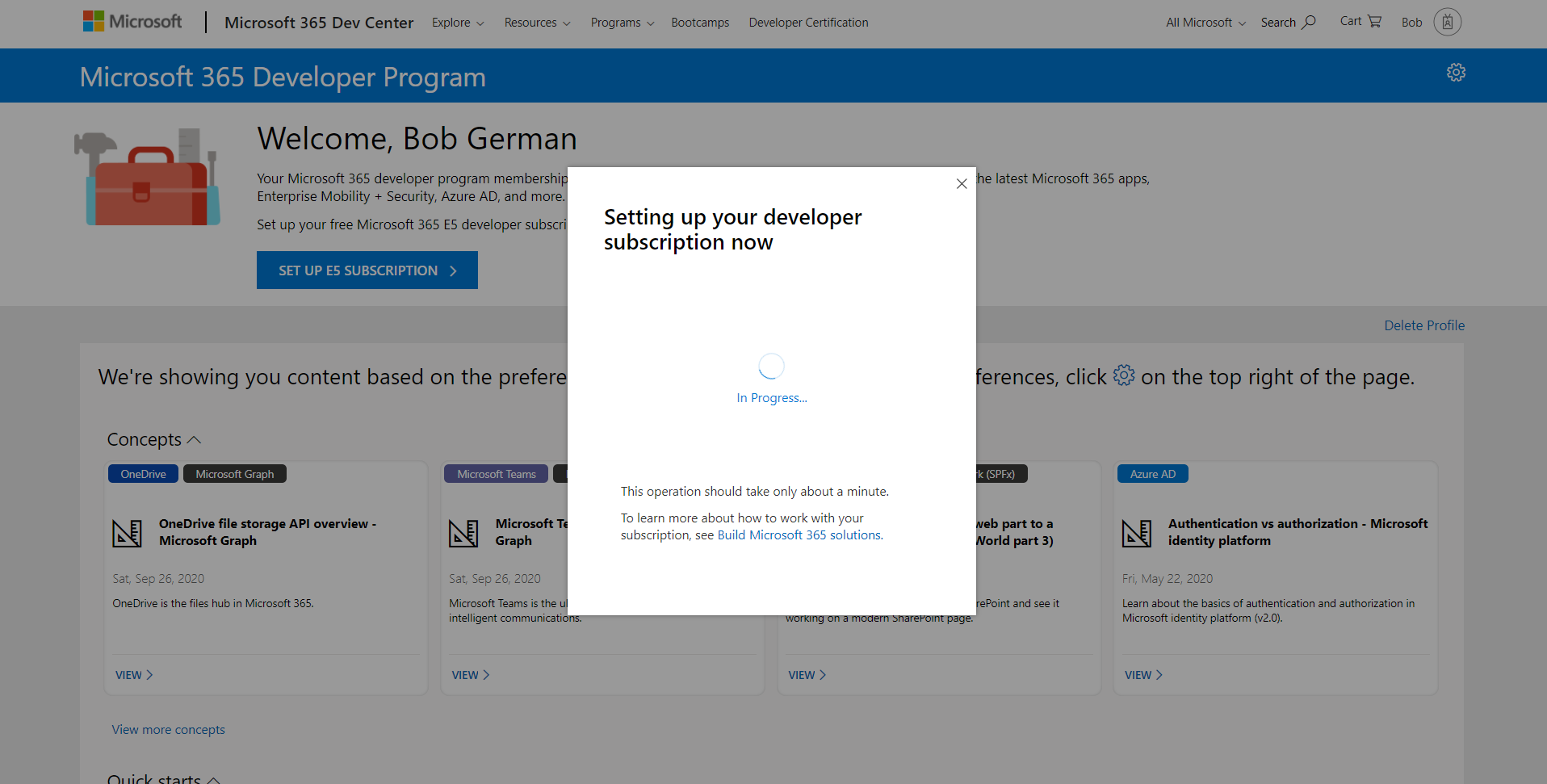Click VIEW on OneDrive card
The height and width of the screenshot is (784, 1547).
point(134,675)
